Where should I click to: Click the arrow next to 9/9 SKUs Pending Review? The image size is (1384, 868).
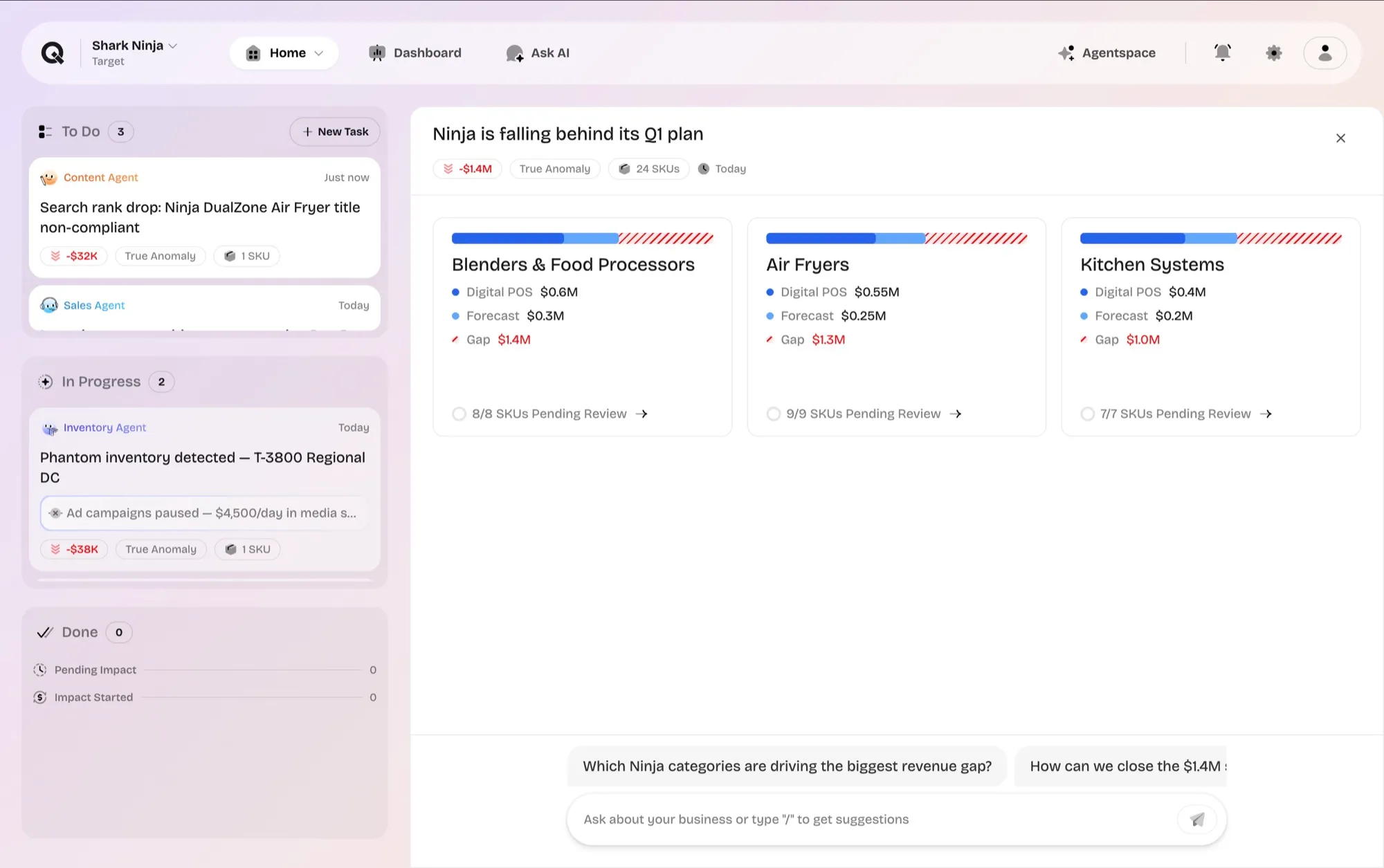(x=956, y=414)
